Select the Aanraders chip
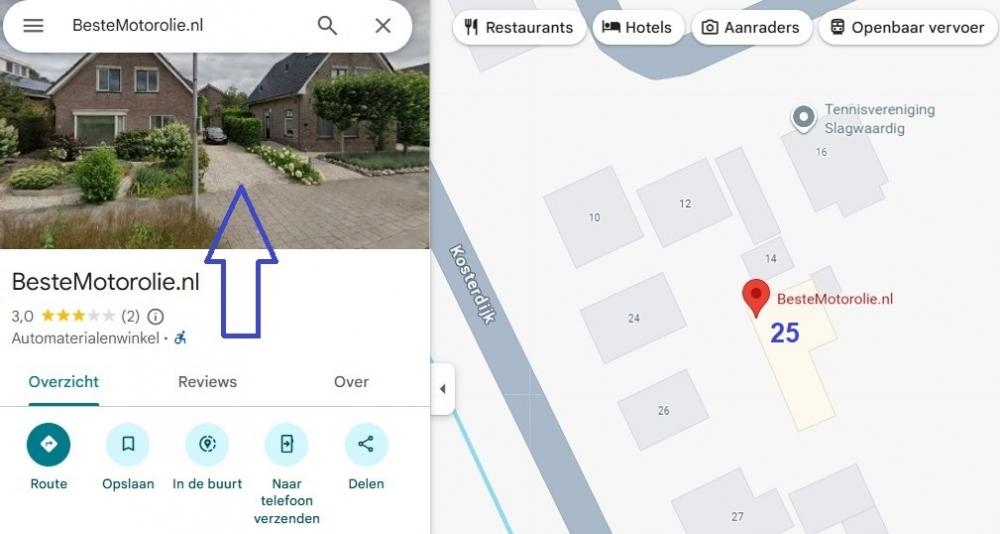Image resolution: width=1000 pixels, height=534 pixels. pos(751,27)
